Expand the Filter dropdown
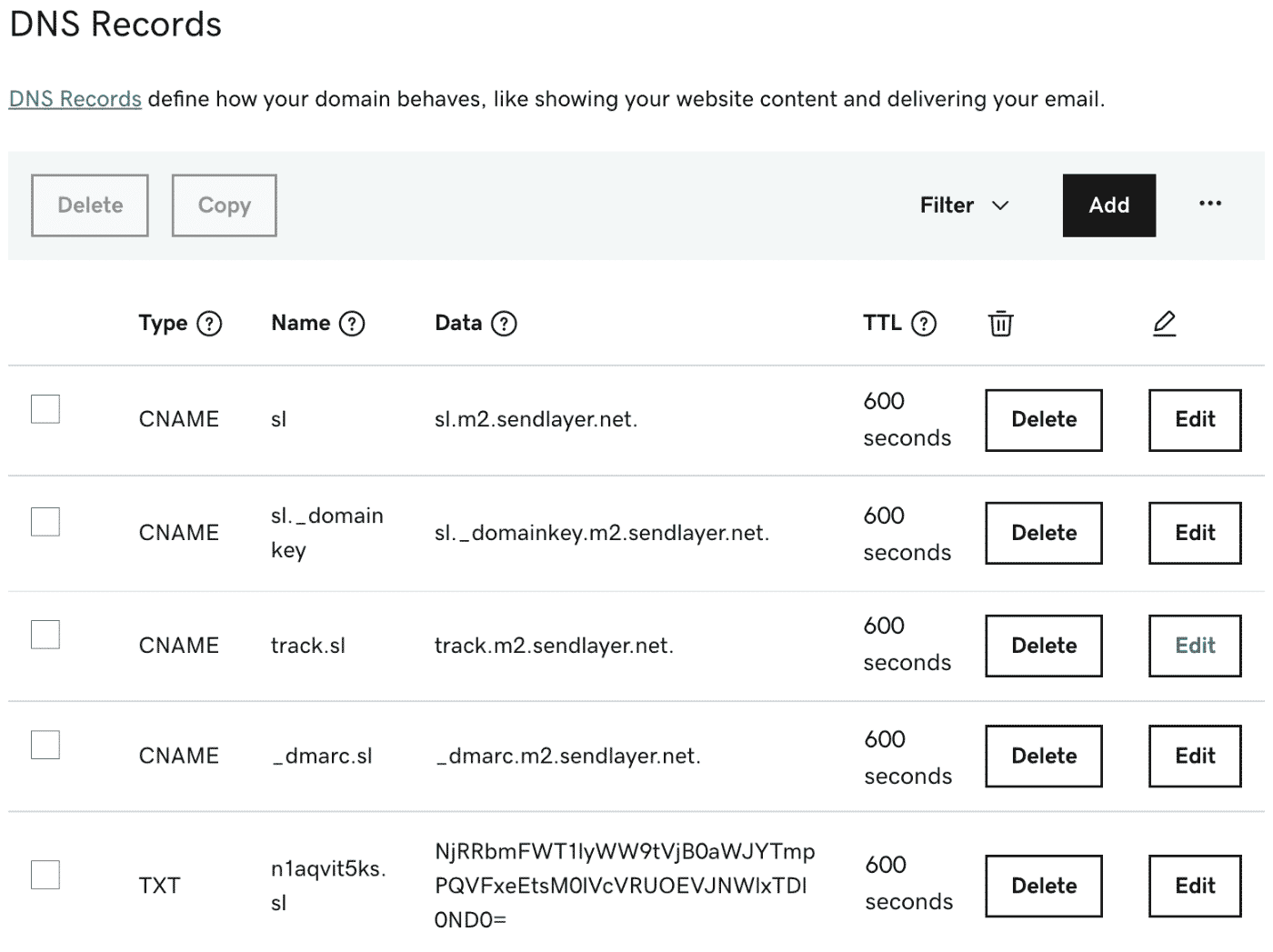 tap(964, 205)
